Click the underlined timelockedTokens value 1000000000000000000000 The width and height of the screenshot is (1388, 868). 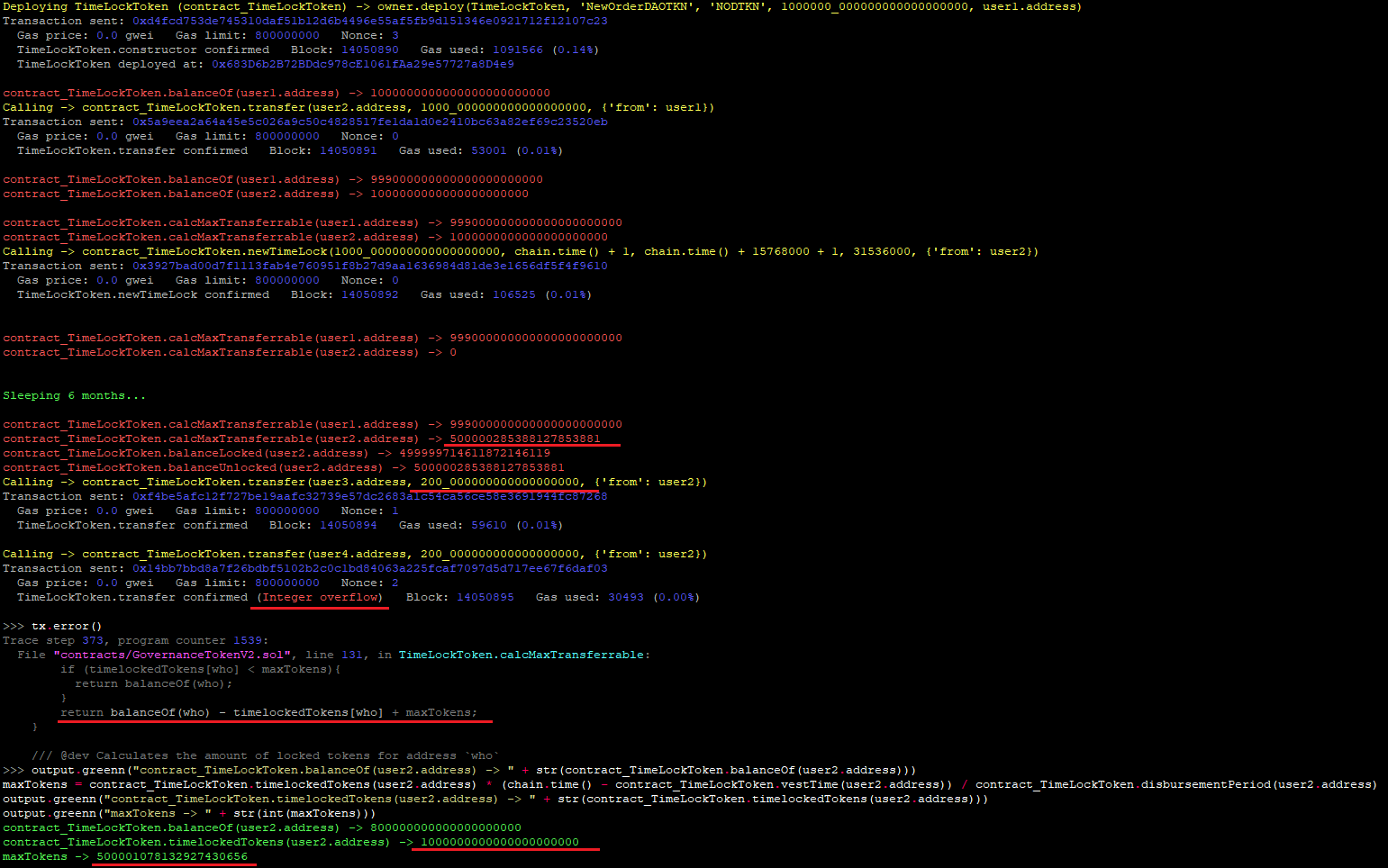[500, 842]
